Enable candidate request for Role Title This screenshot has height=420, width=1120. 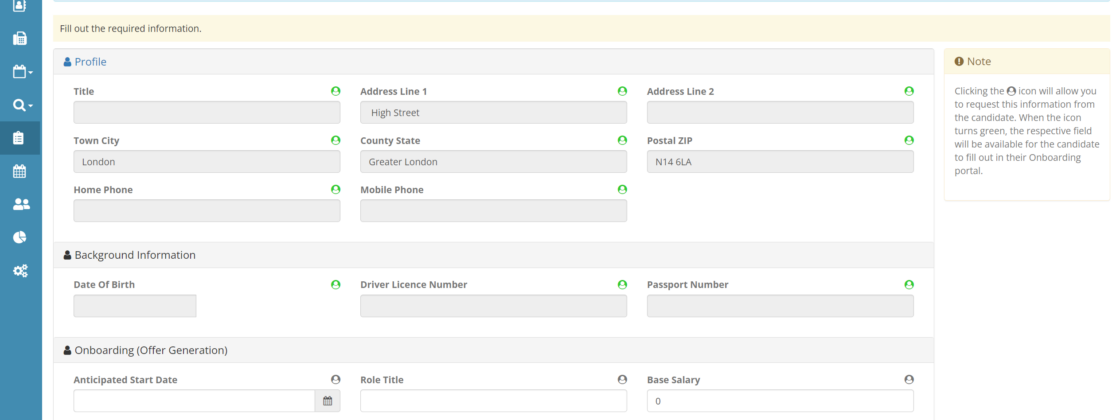[622, 380]
